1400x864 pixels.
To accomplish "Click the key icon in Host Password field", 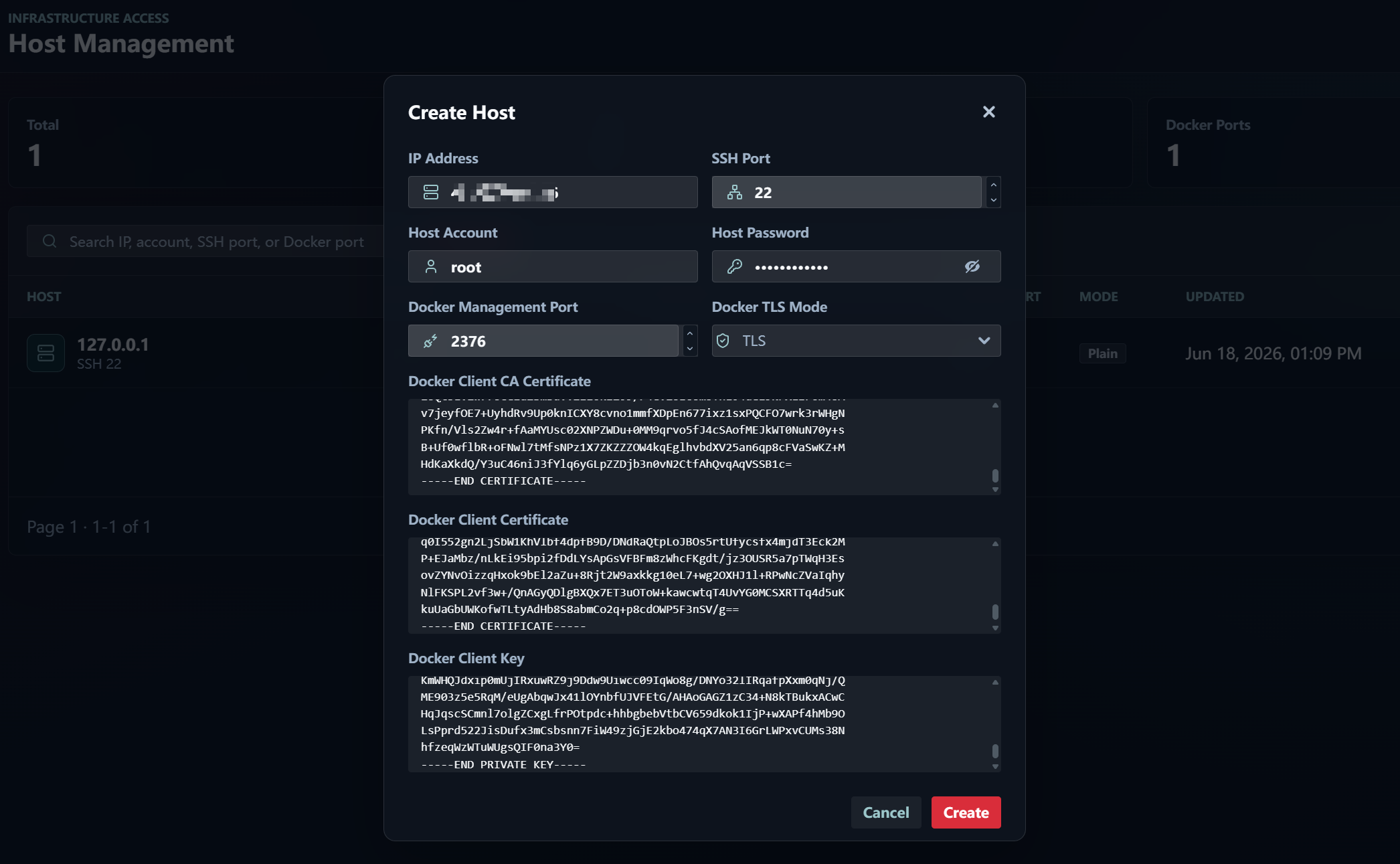I will click(x=735, y=267).
